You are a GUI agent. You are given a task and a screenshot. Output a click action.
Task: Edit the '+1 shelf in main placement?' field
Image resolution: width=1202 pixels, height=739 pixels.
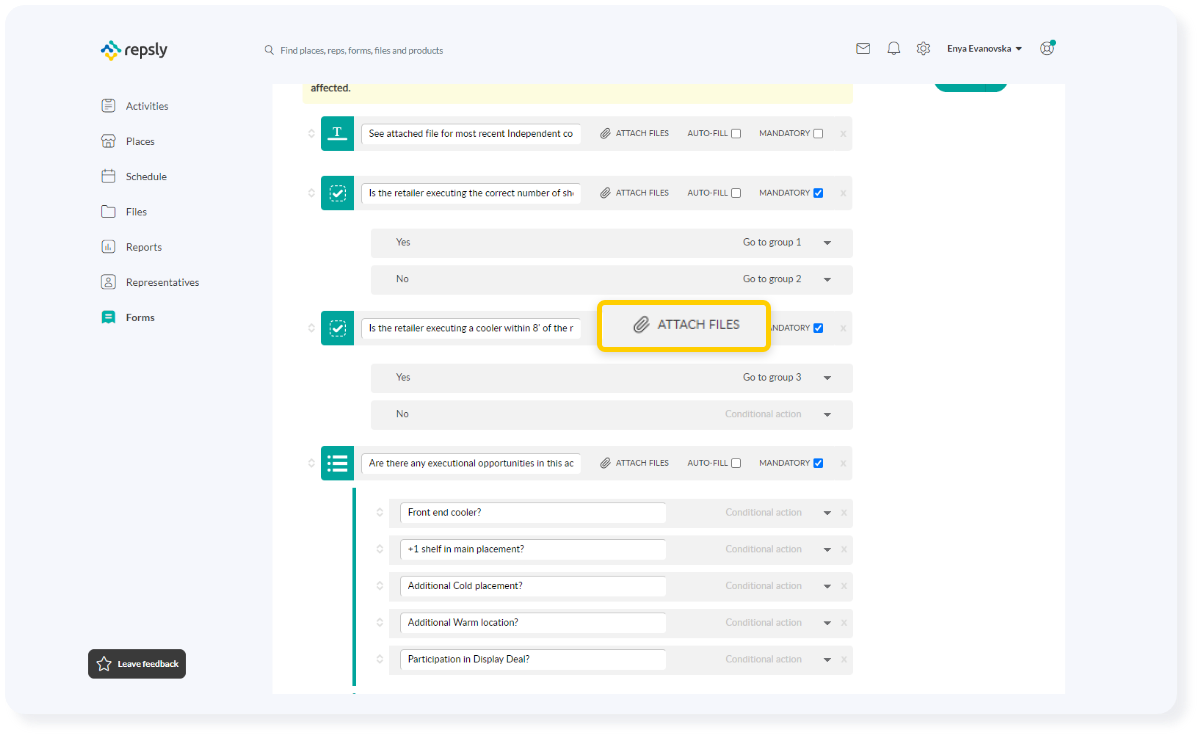[x=533, y=549]
